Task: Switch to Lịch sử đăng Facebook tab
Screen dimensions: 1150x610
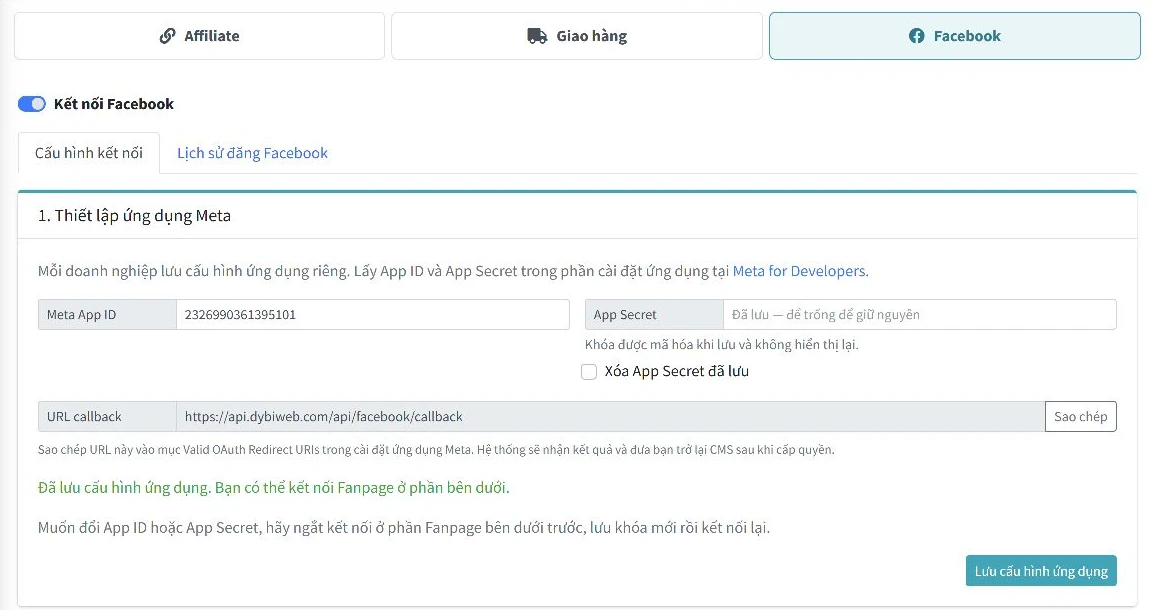Action: 252,153
